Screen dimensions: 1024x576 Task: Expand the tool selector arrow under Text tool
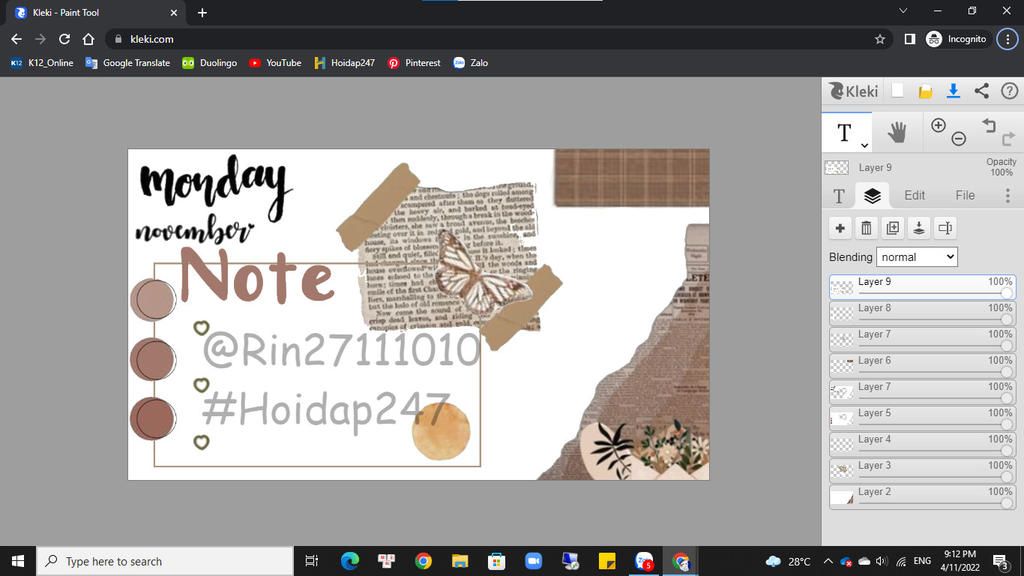[x=864, y=146]
